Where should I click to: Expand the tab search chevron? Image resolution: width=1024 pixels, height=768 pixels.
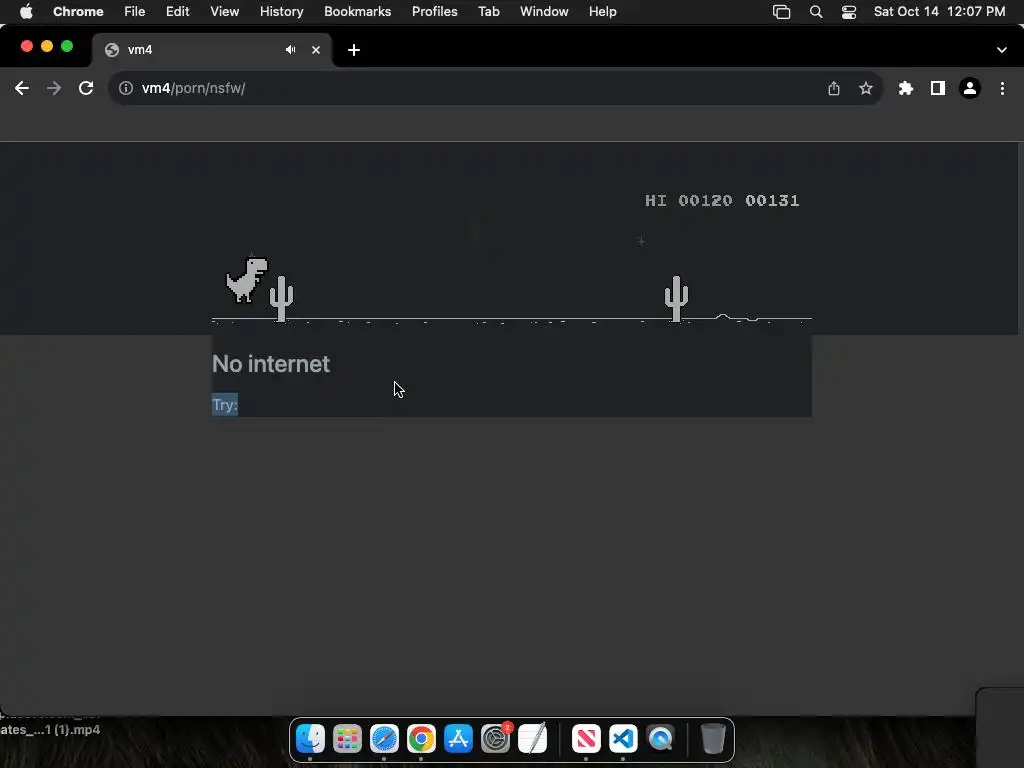[x=1002, y=50]
